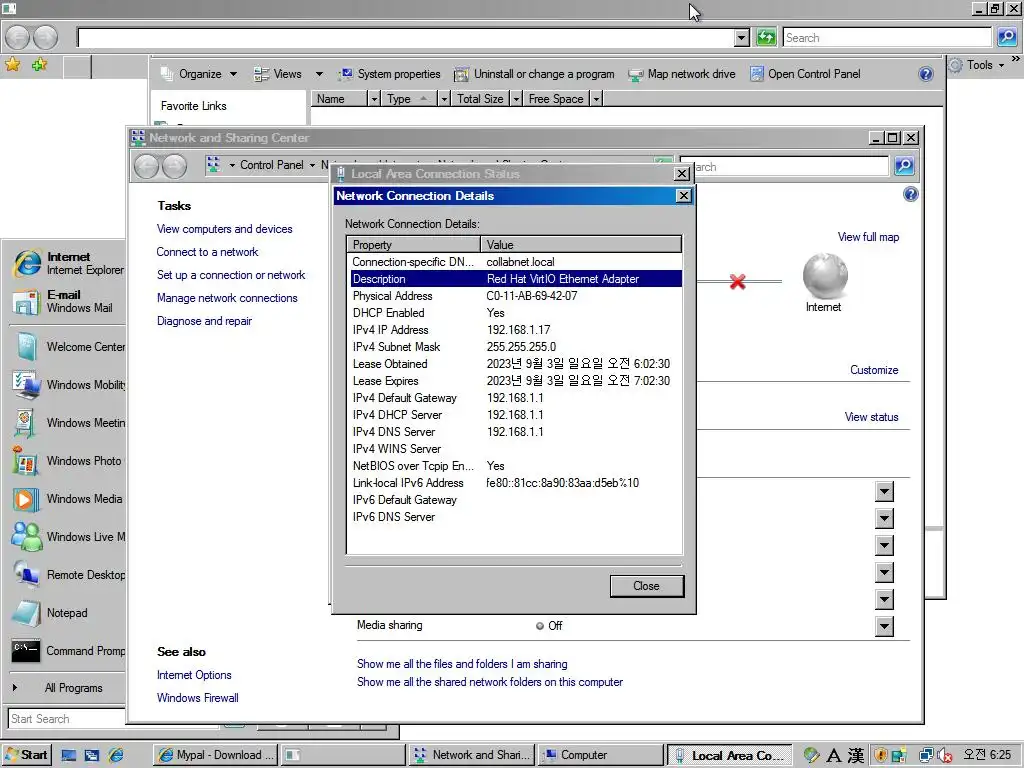Open Windows Mobility Center entry
Image resolution: width=1024 pixels, height=768 pixels.
coord(68,385)
